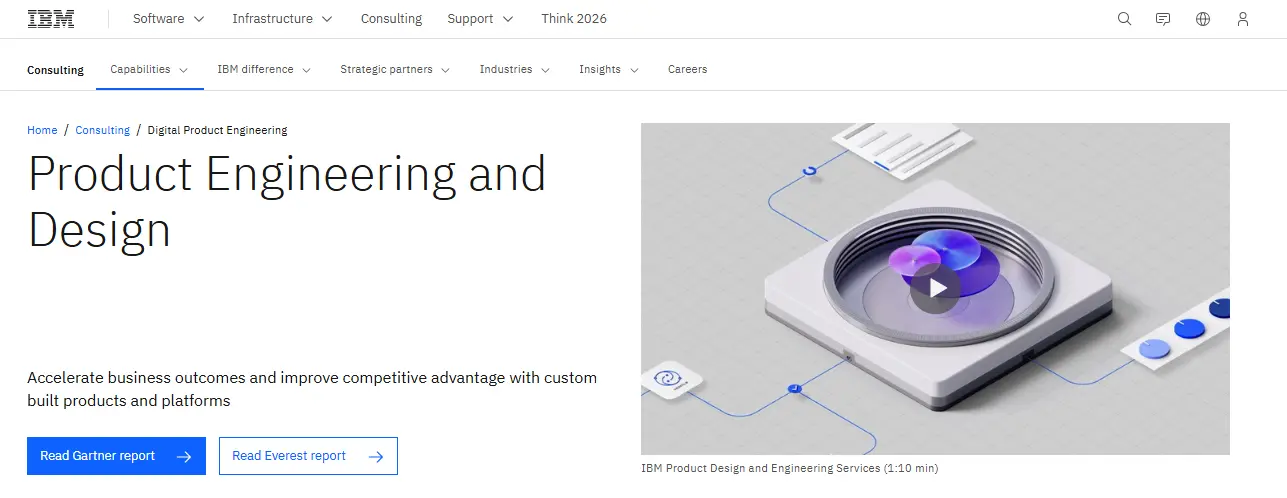Image resolution: width=1287 pixels, height=498 pixels.
Task: Open the Capabilities submenu
Action: point(149,70)
